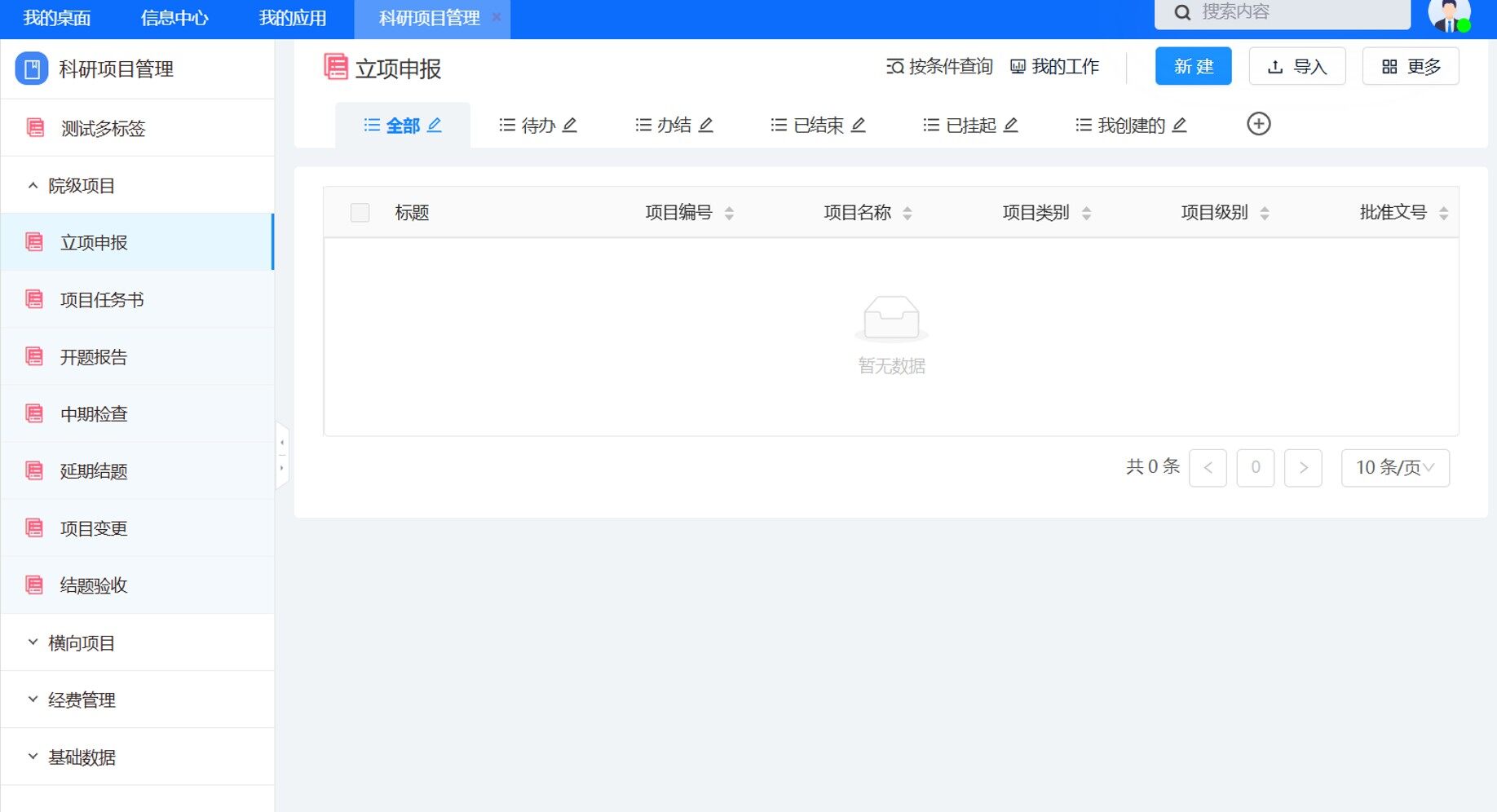Click sort arrows on 项目编号 column
The image size is (1497, 812).
click(x=729, y=214)
